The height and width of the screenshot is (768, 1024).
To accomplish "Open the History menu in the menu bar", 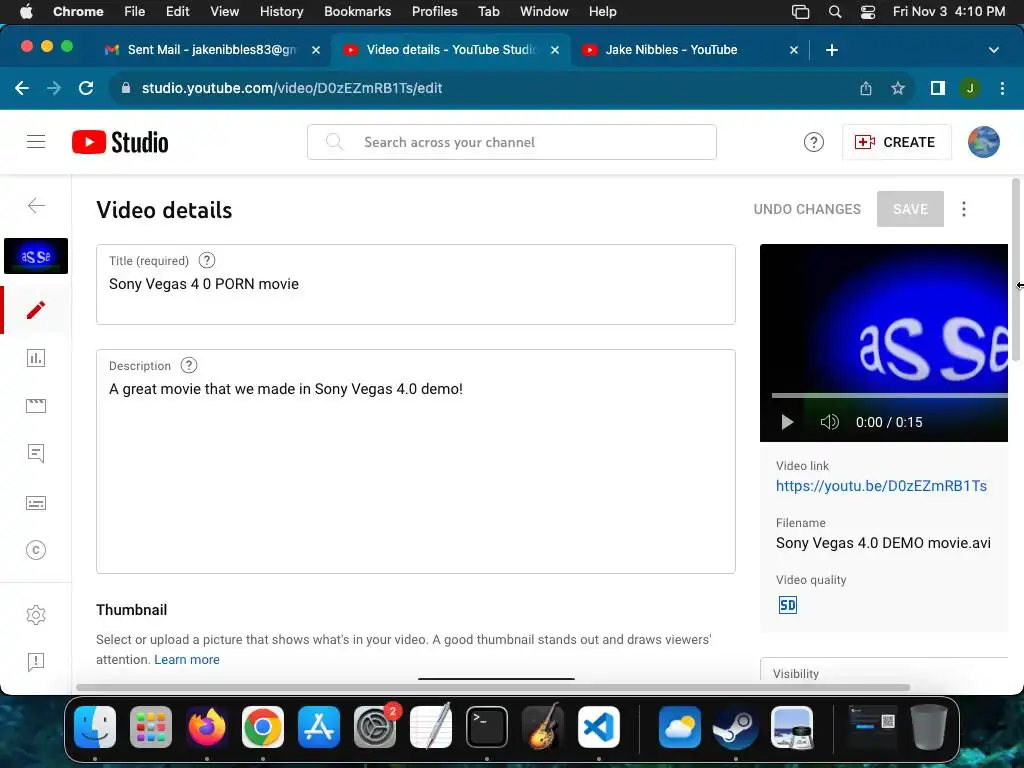I will coord(281,11).
